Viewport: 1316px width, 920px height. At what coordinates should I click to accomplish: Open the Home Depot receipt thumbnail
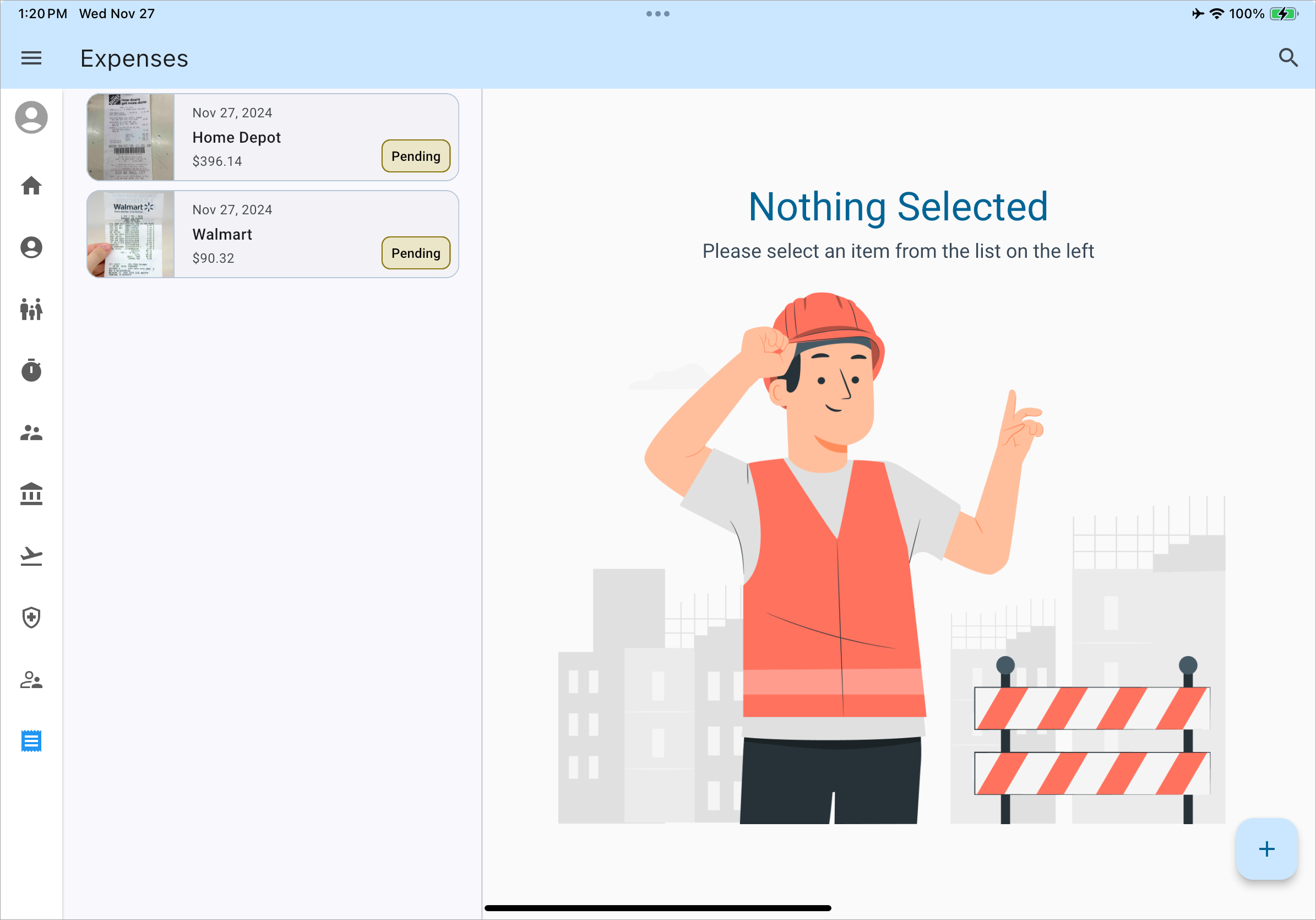(131, 137)
